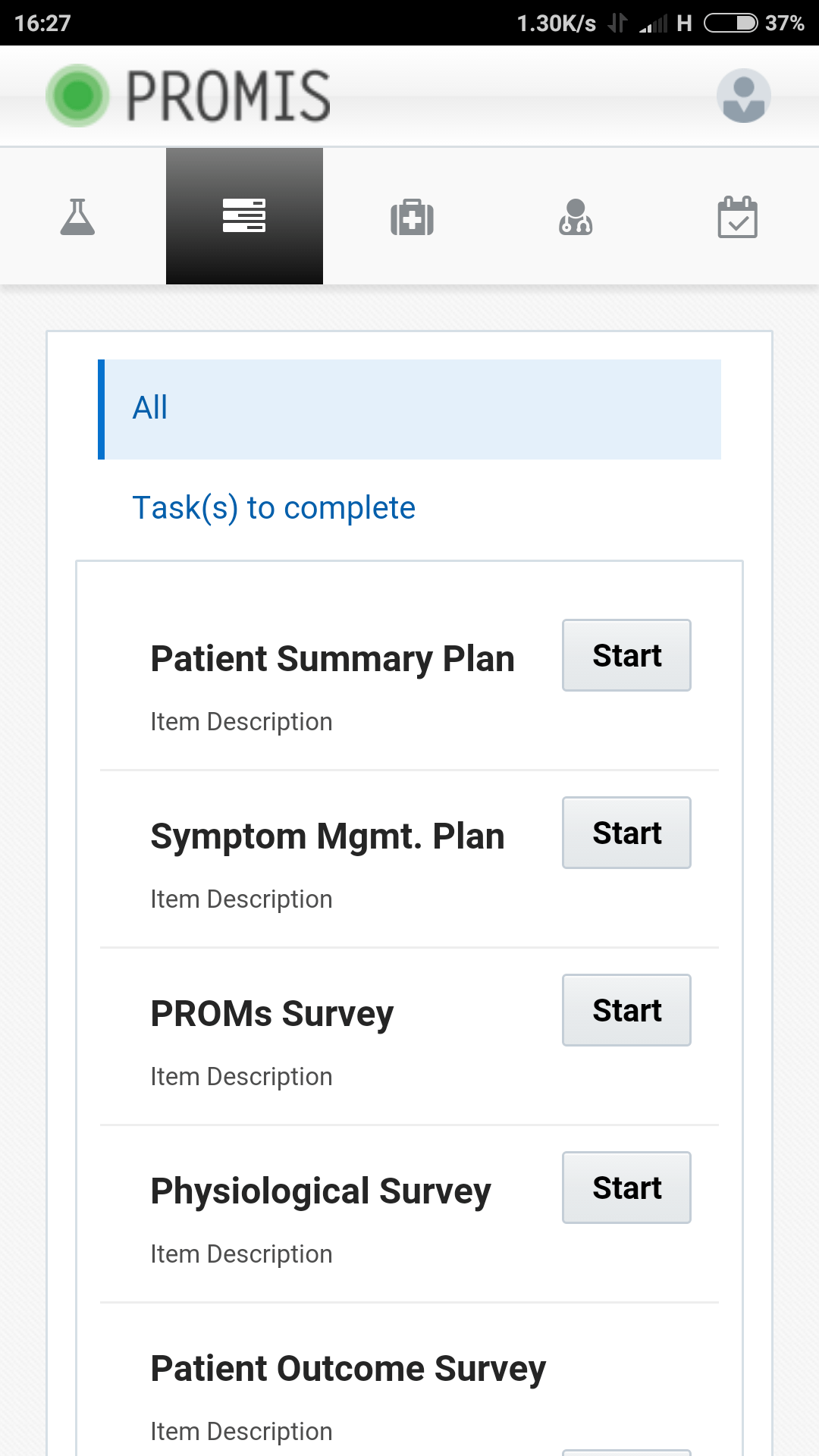819x1456 pixels.
Task: Open the lab flask tab icon
Action: [x=77, y=217]
